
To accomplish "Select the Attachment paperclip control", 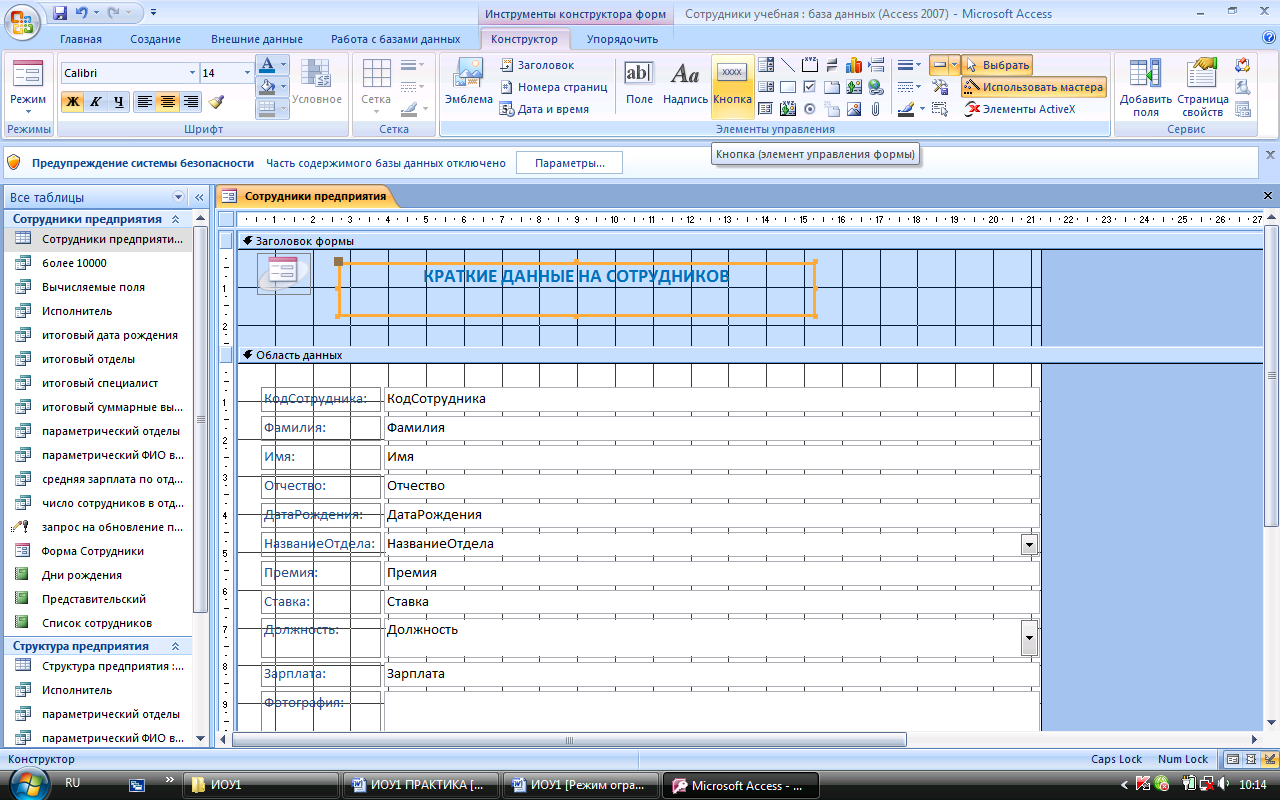I will coord(876,109).
